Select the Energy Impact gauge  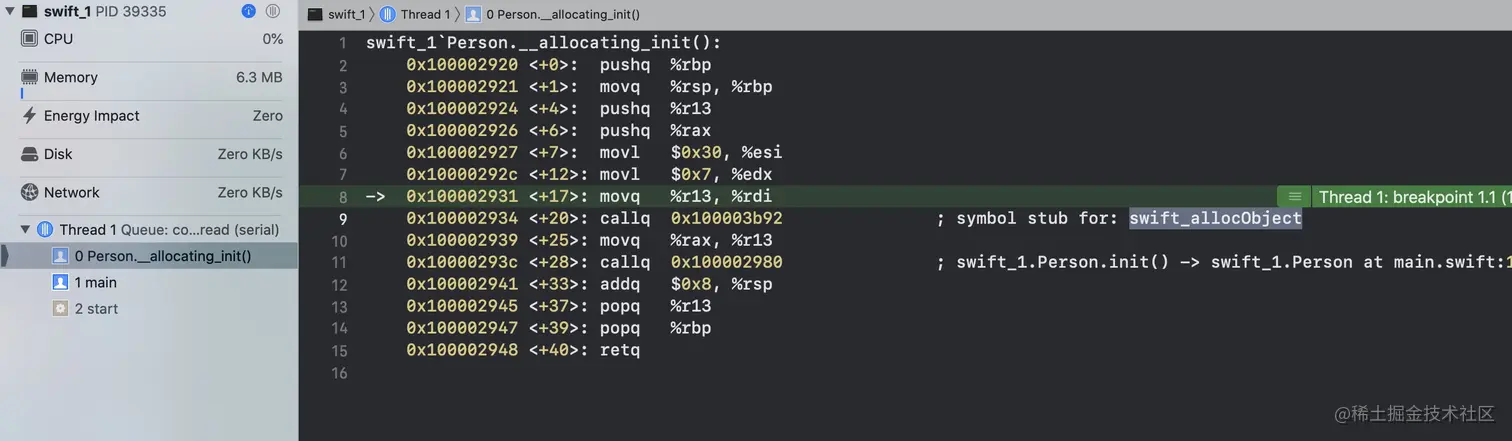150,116
